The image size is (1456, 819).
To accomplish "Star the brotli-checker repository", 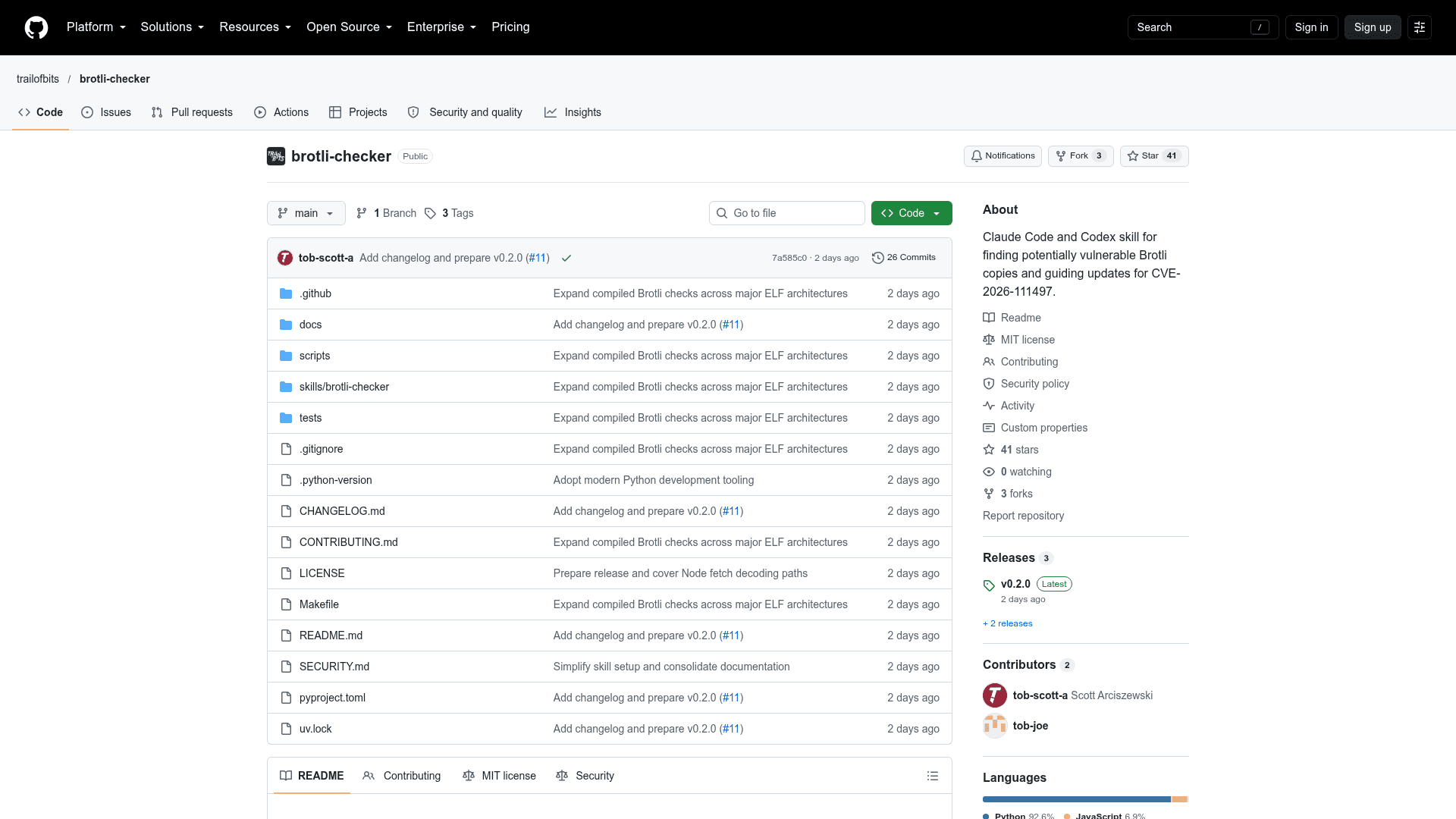I will pyautogui.click(x=1154, y=156).
